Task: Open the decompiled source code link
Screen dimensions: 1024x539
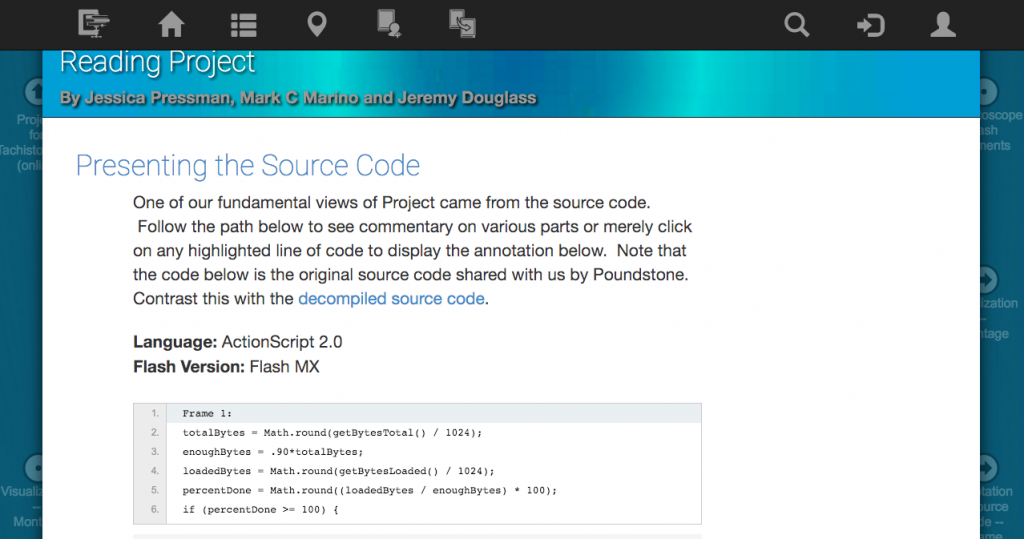Action: point(391,299)
